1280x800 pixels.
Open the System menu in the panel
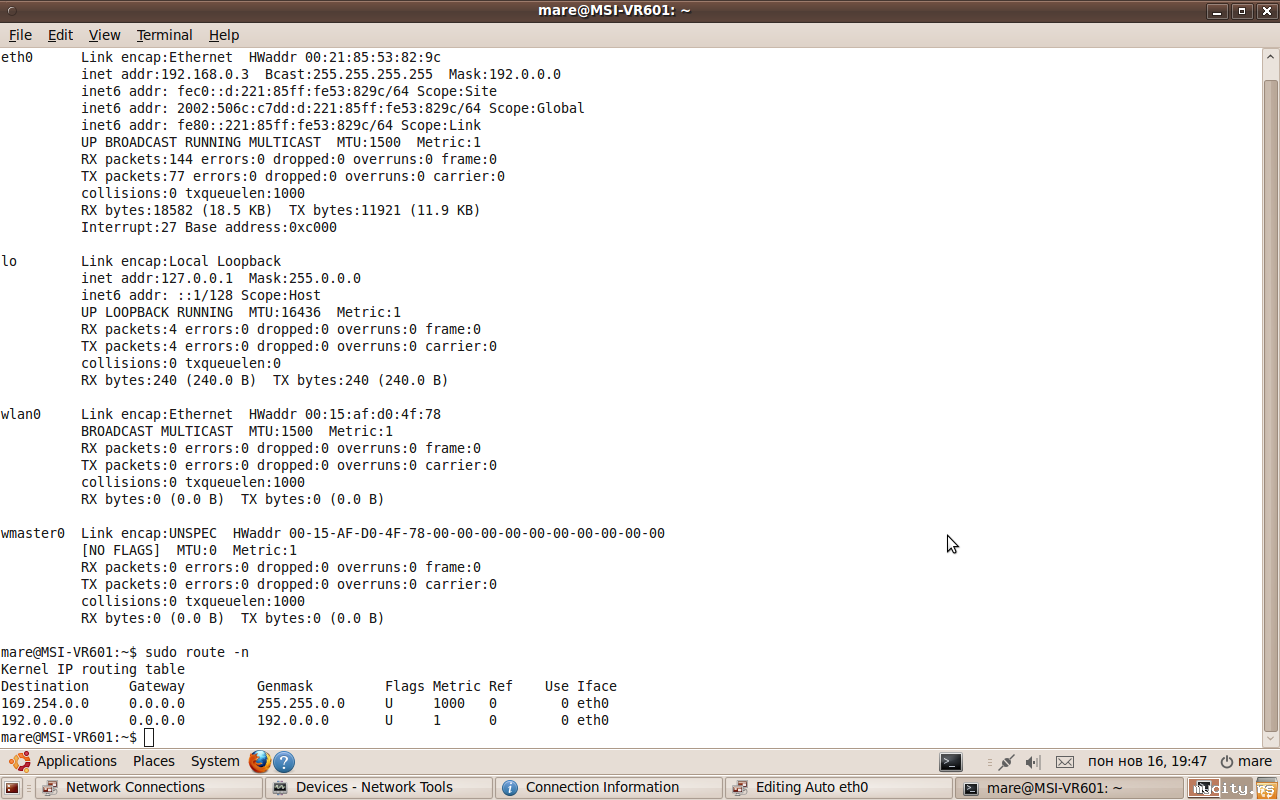(x=215, y=761)
